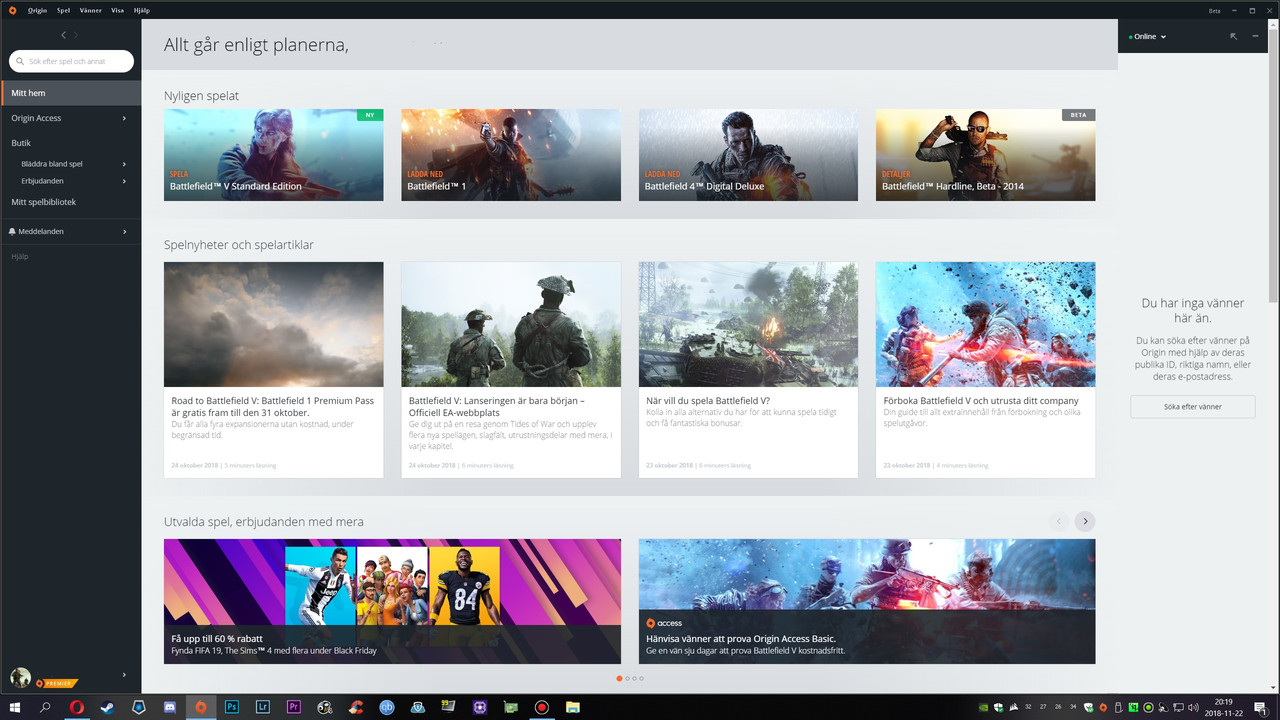Open Butik in the sidebar
Image resolution: width=1280 pixels, height=720 pixels.
point(21,143)
